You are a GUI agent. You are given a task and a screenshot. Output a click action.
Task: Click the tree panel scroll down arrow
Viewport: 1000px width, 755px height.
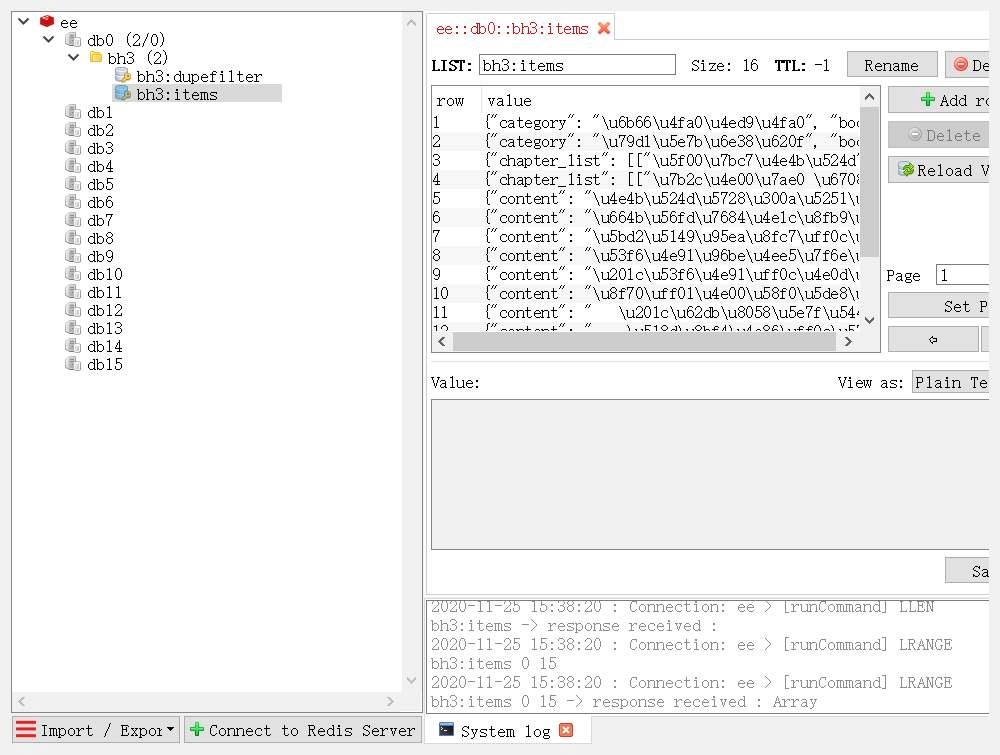pos(411,680)
